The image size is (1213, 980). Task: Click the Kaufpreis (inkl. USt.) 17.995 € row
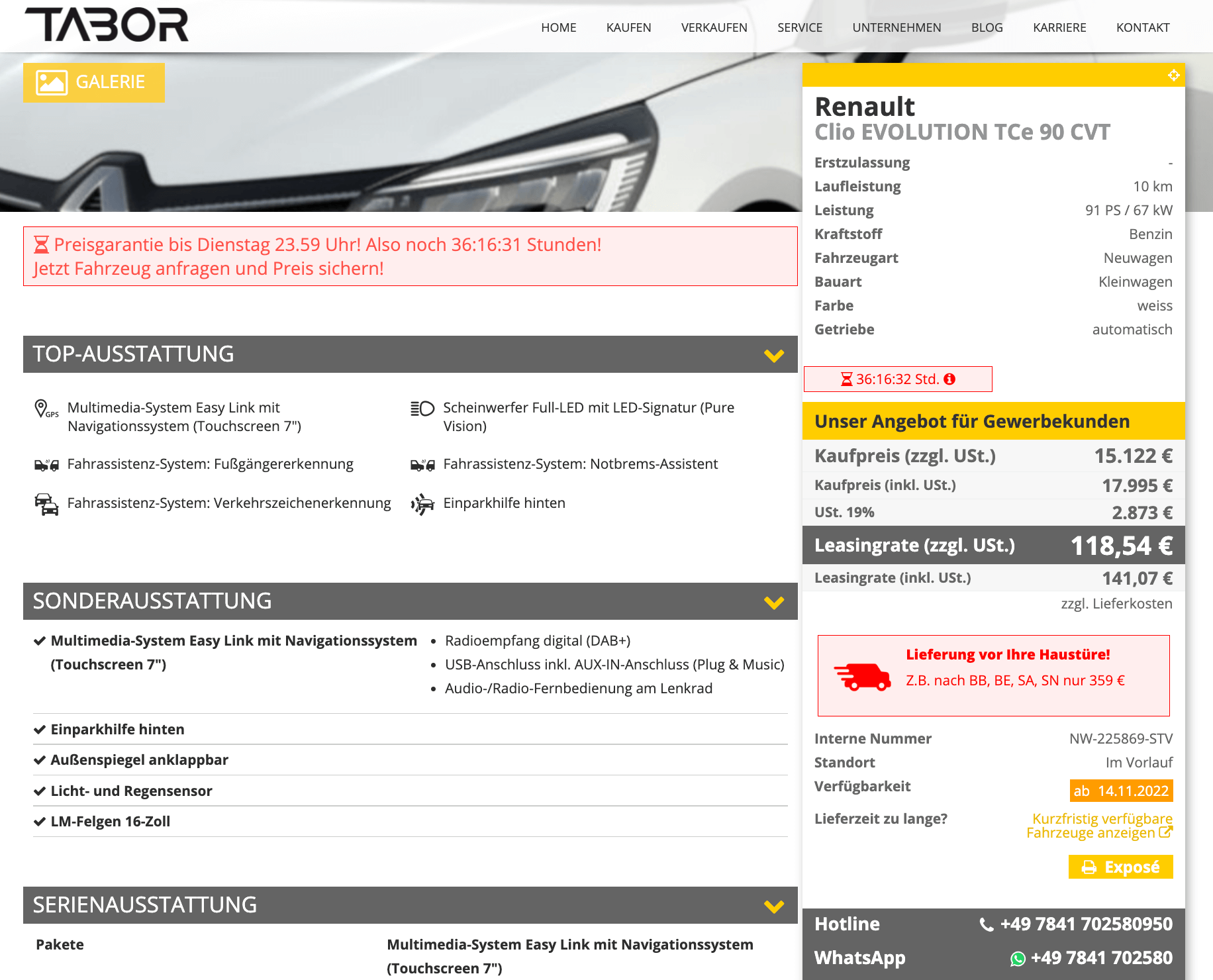[x=994, y=485]
